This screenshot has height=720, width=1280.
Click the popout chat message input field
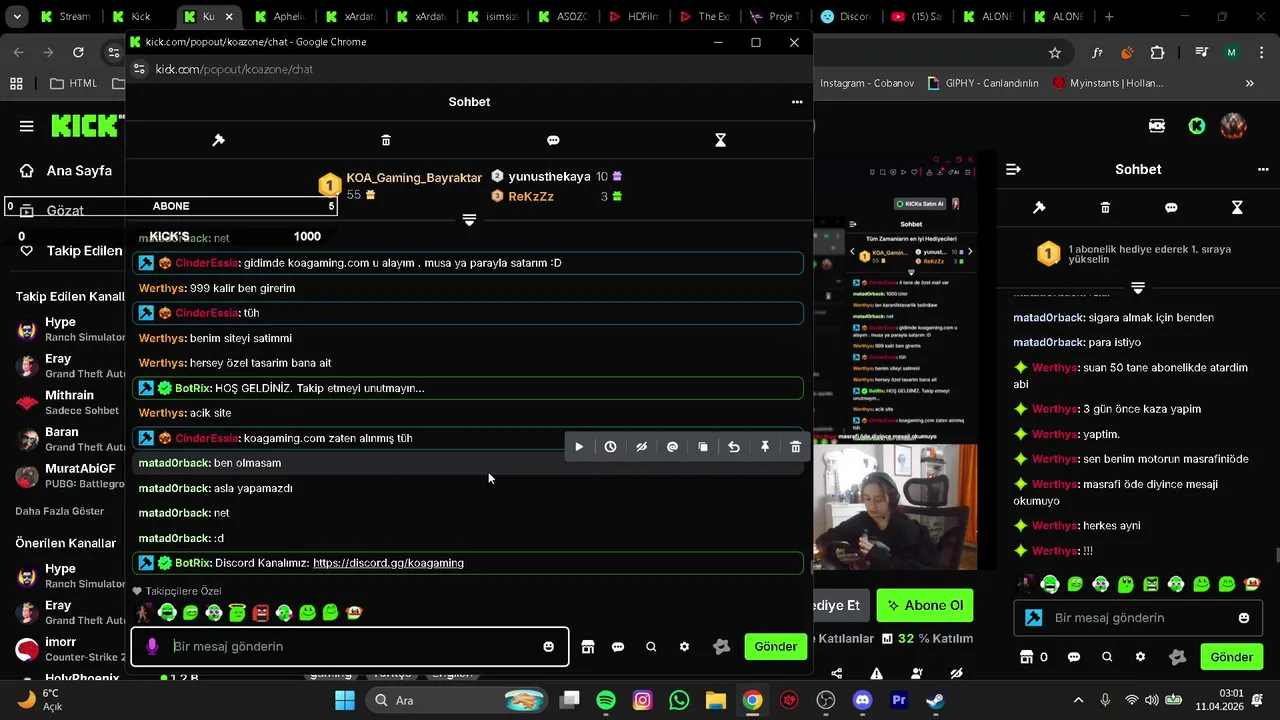(x=350, y=646)
